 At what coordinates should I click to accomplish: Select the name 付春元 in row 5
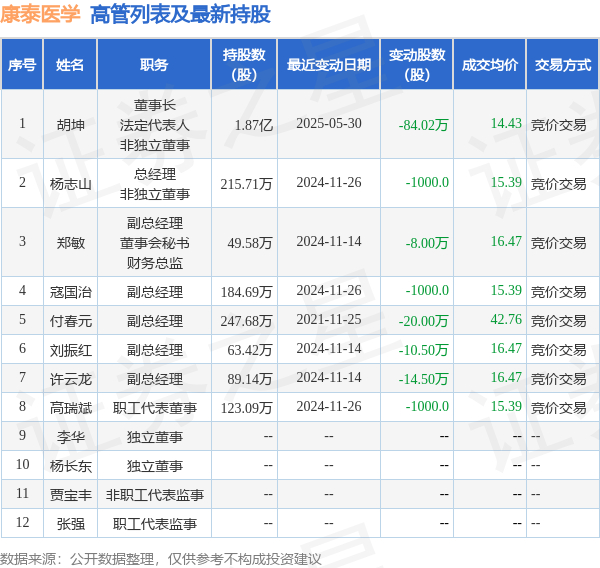click(70, 321)
